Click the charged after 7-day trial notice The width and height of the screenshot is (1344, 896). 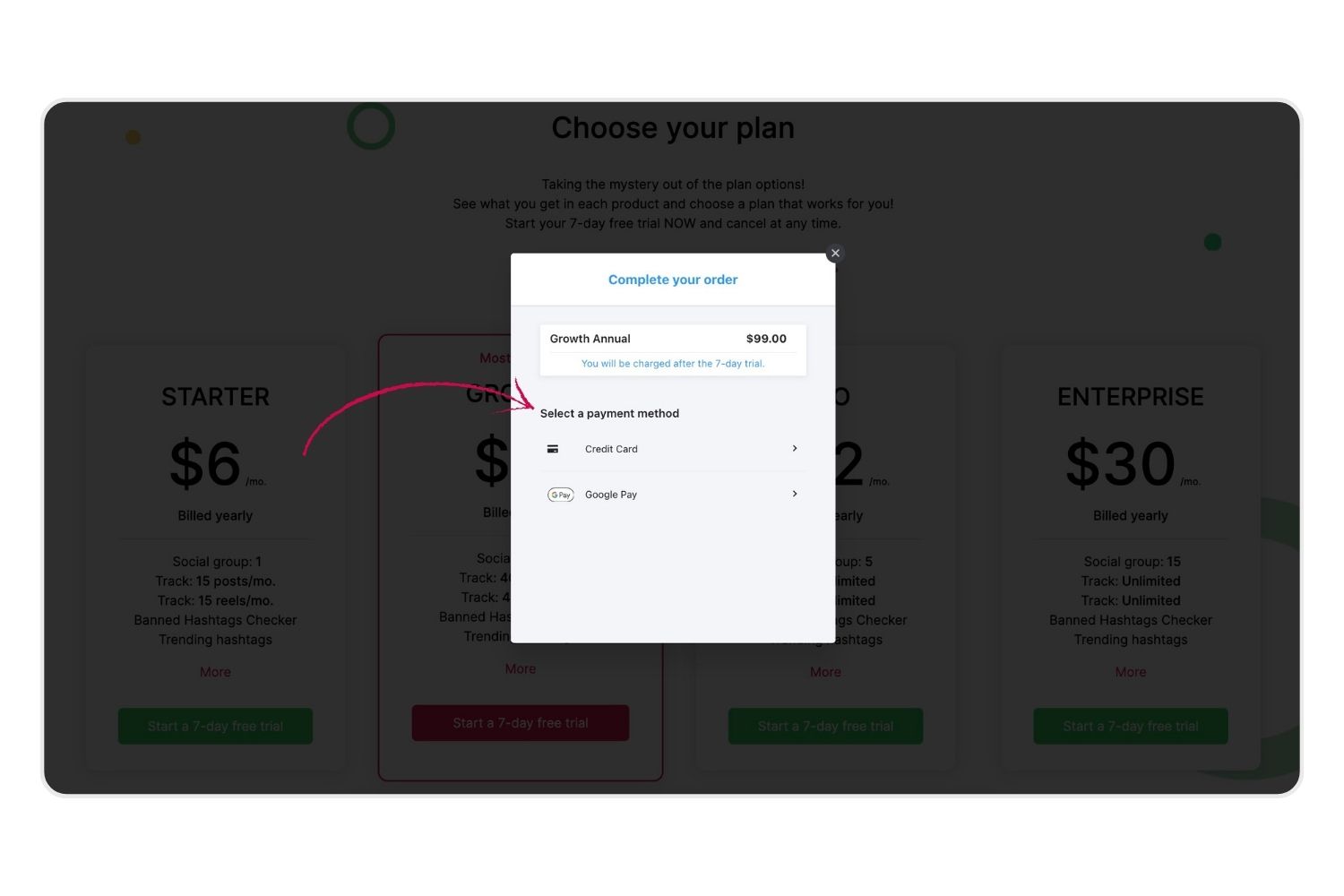pos(673,364)
